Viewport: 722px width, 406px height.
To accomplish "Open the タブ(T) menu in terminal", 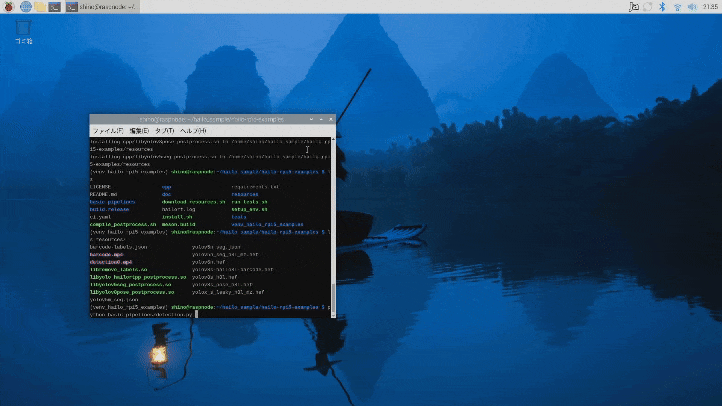I will click(x=164, y=131).
